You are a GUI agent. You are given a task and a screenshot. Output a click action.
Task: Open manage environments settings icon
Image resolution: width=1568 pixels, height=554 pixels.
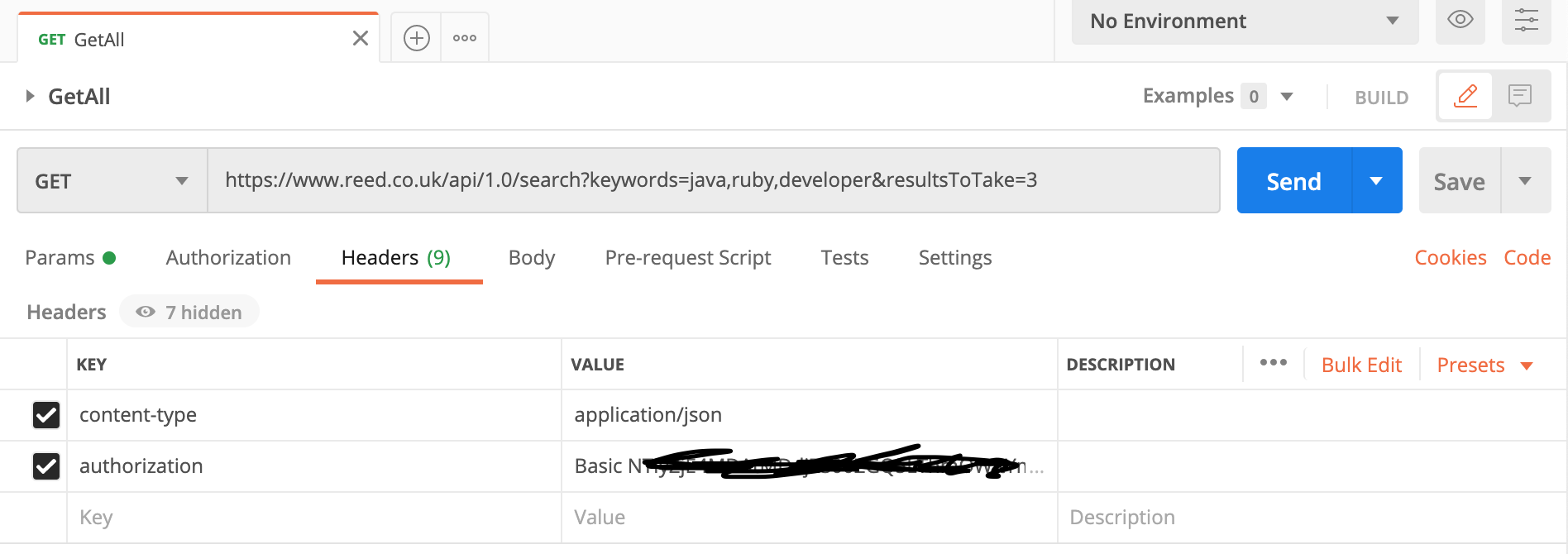point(1527,20)
